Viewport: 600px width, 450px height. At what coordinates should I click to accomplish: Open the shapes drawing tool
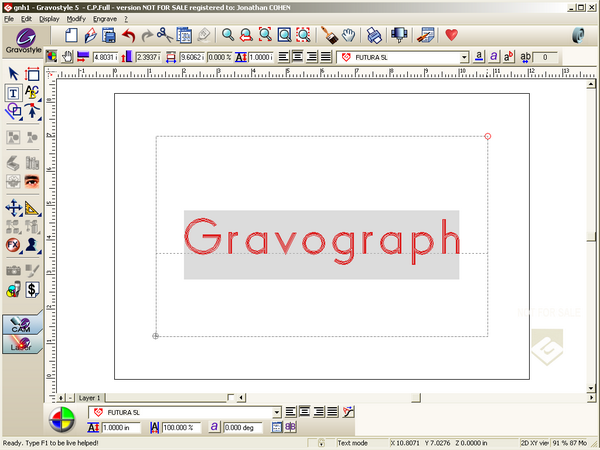(13, 111)
